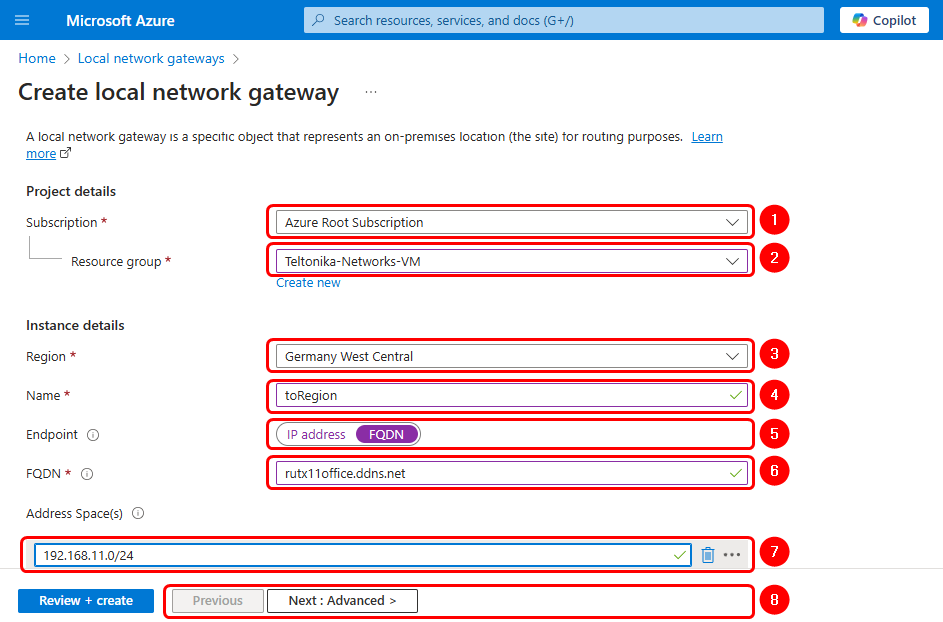Expand the Subscription dropdown
Screen dimensions: 943x622
point(511,222)
